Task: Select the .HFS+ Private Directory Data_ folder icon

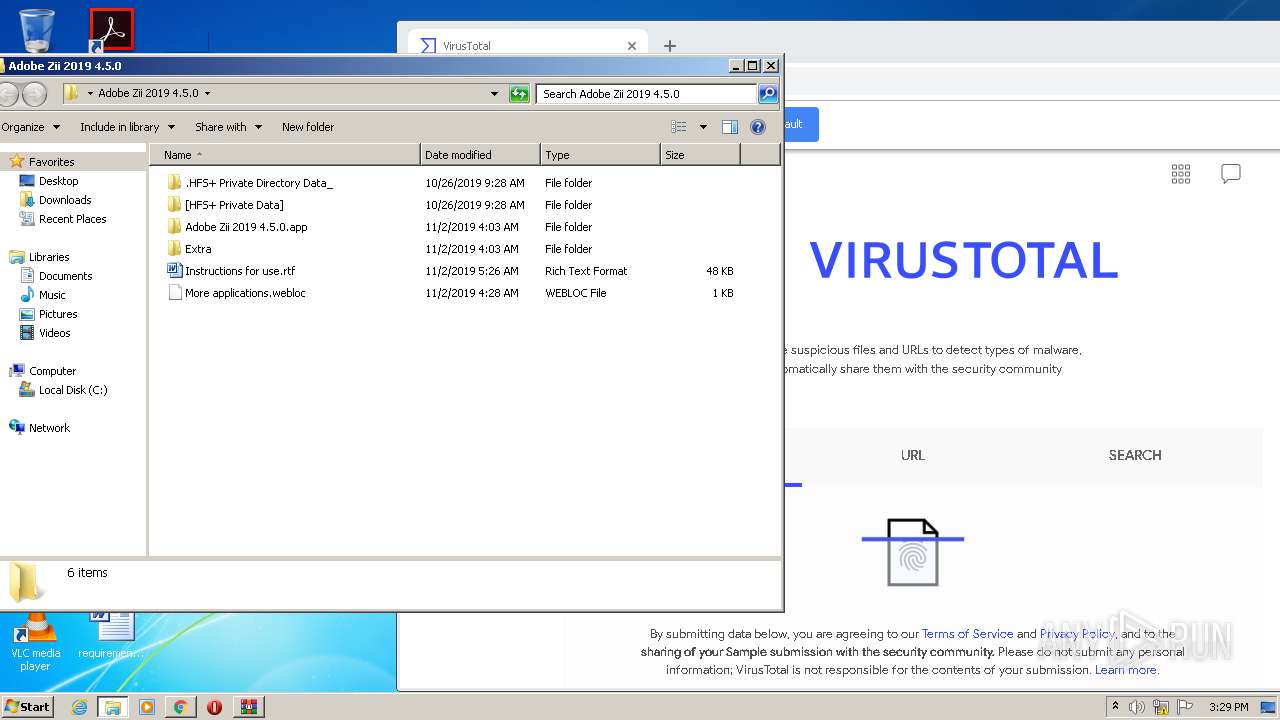Action: tap(175, 183)
